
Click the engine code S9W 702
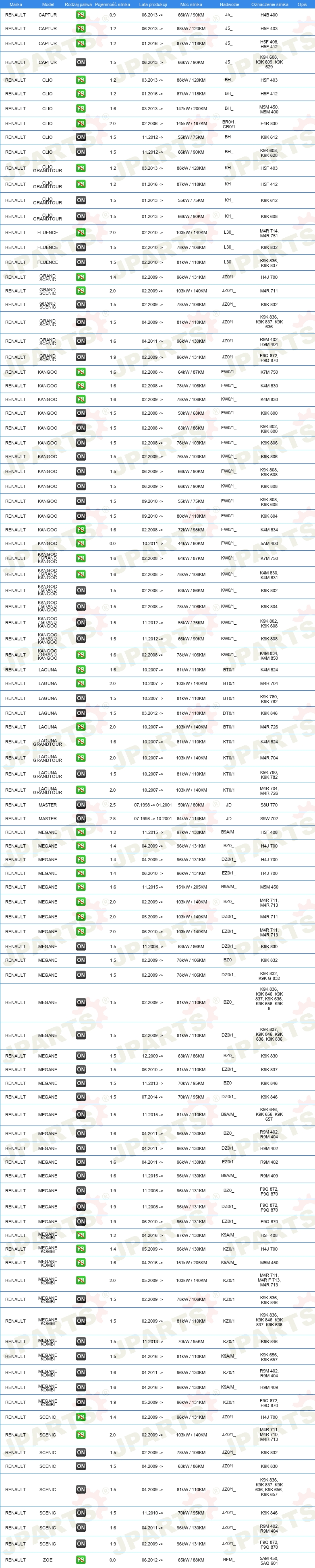(269, 818)
